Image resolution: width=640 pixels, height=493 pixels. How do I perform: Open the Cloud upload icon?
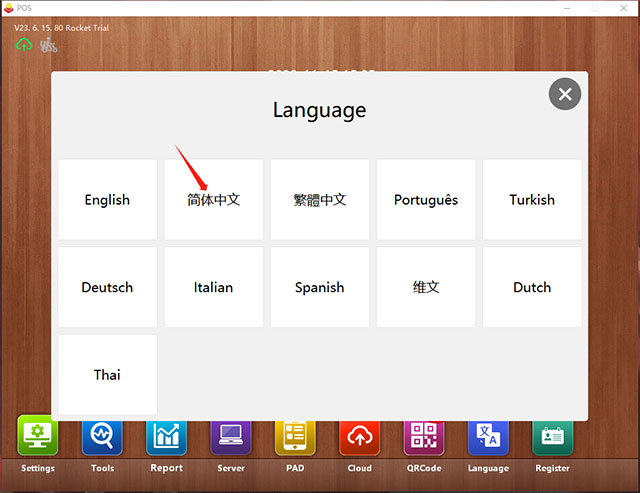[359, 437]
